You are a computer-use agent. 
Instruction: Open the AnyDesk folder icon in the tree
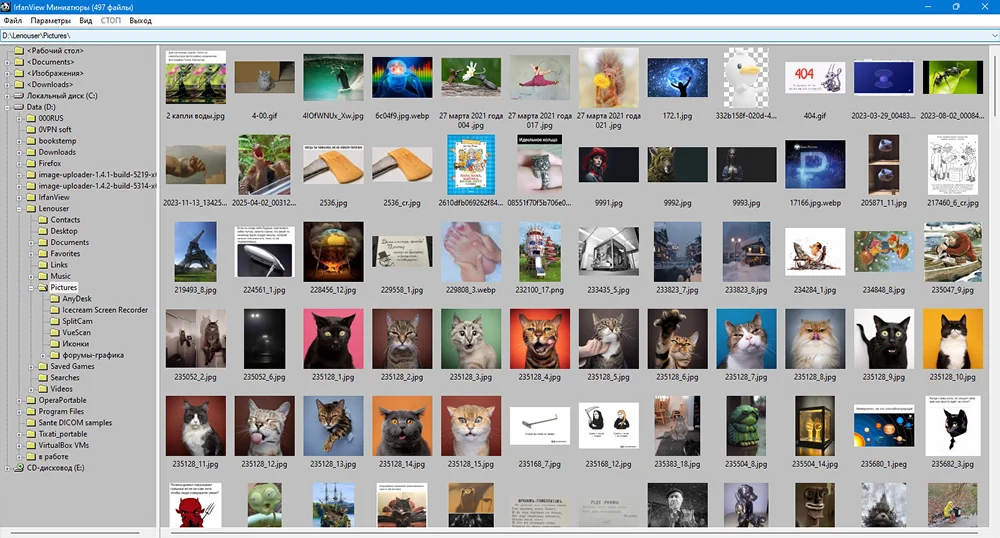[55, 299]
